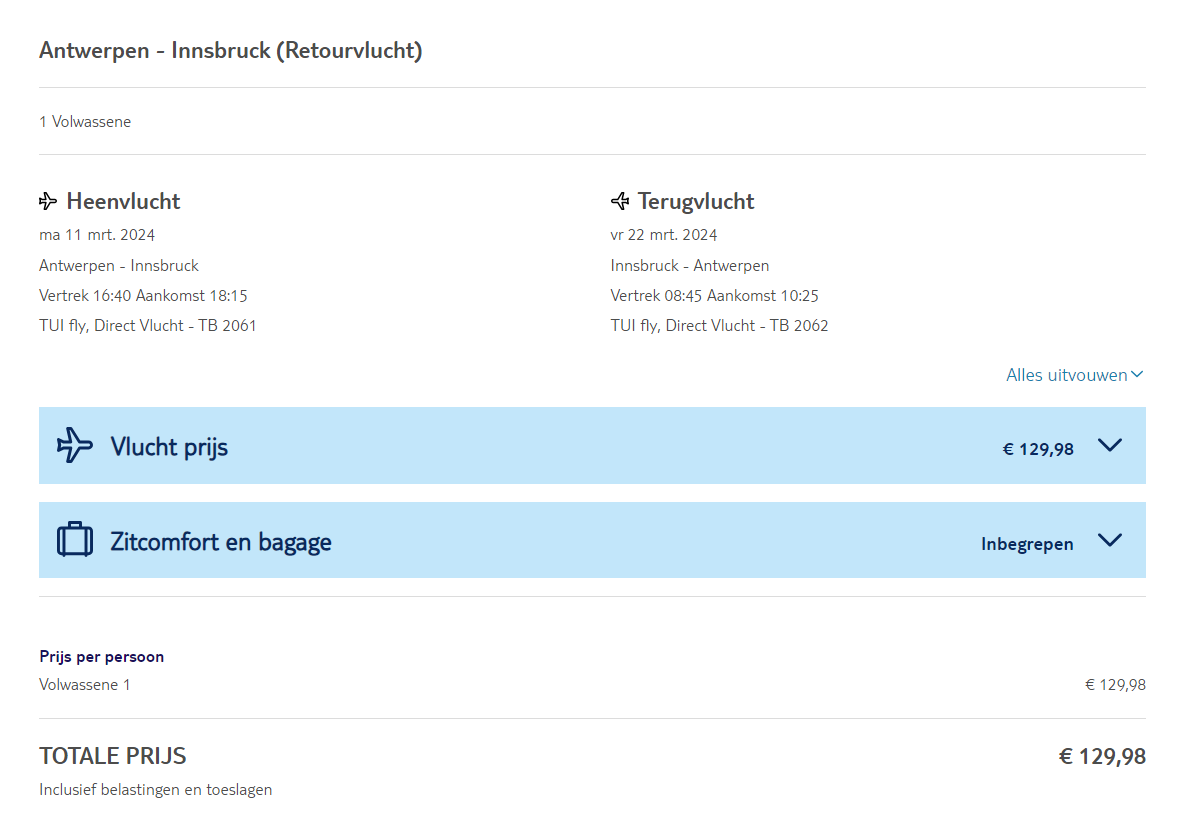Click the total price € 129,98
Screen dimensions: 1193x835
pos(1102,757)
